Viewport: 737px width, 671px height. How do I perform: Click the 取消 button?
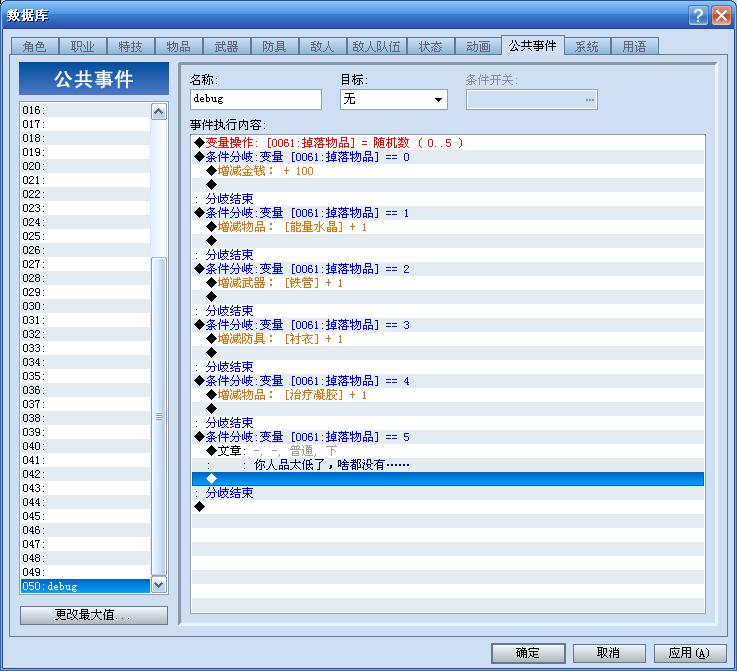click(609, 653)
